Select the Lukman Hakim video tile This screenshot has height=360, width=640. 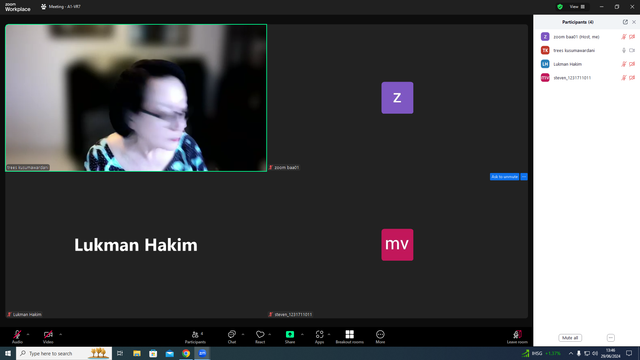136,245
